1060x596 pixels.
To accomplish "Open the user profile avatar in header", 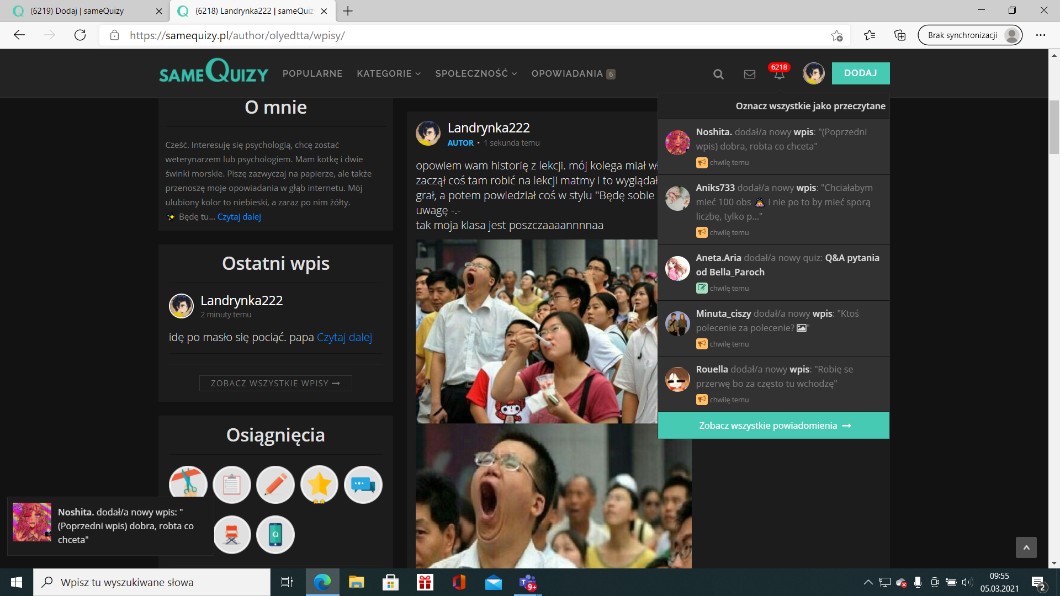I will click(814, 73).
